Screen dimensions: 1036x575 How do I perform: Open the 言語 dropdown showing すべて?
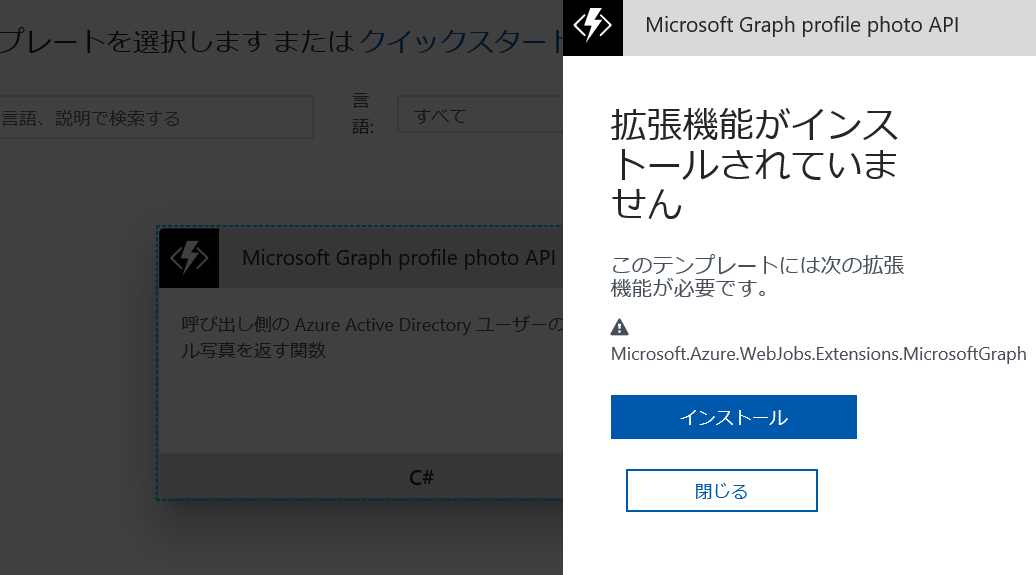(x=480, y=115)
